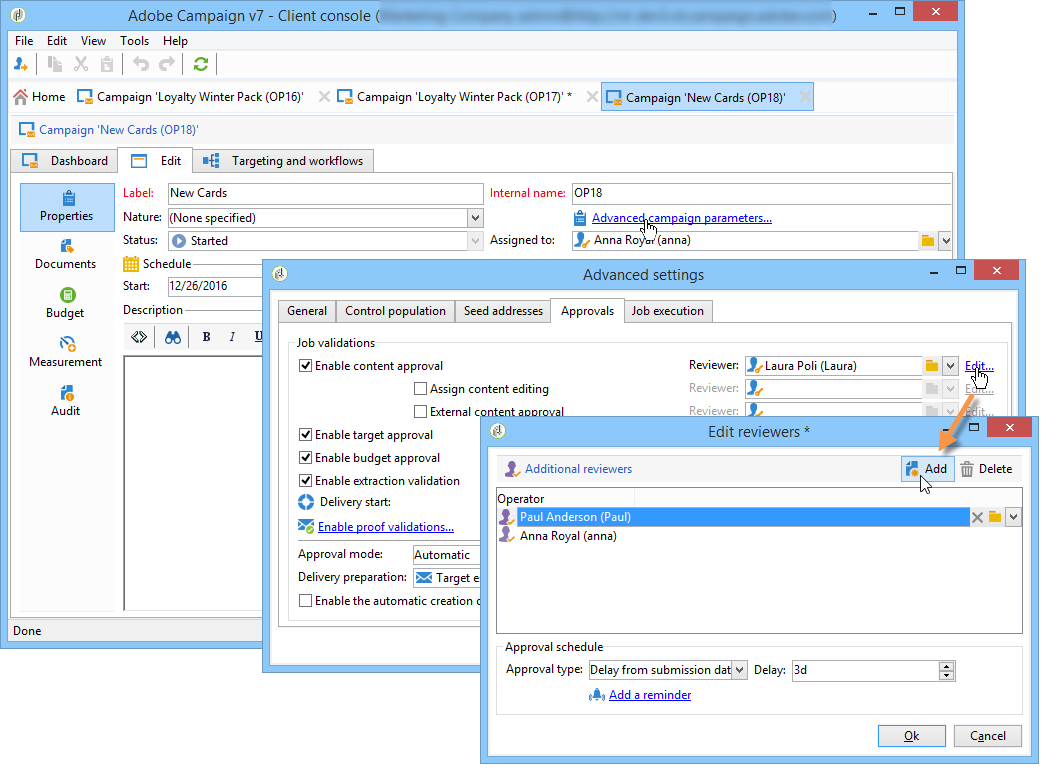Image resolution: width=1058 pixels, height=780 pixels.
Task: Click the Home icon tab
Action: coord(39,97)
